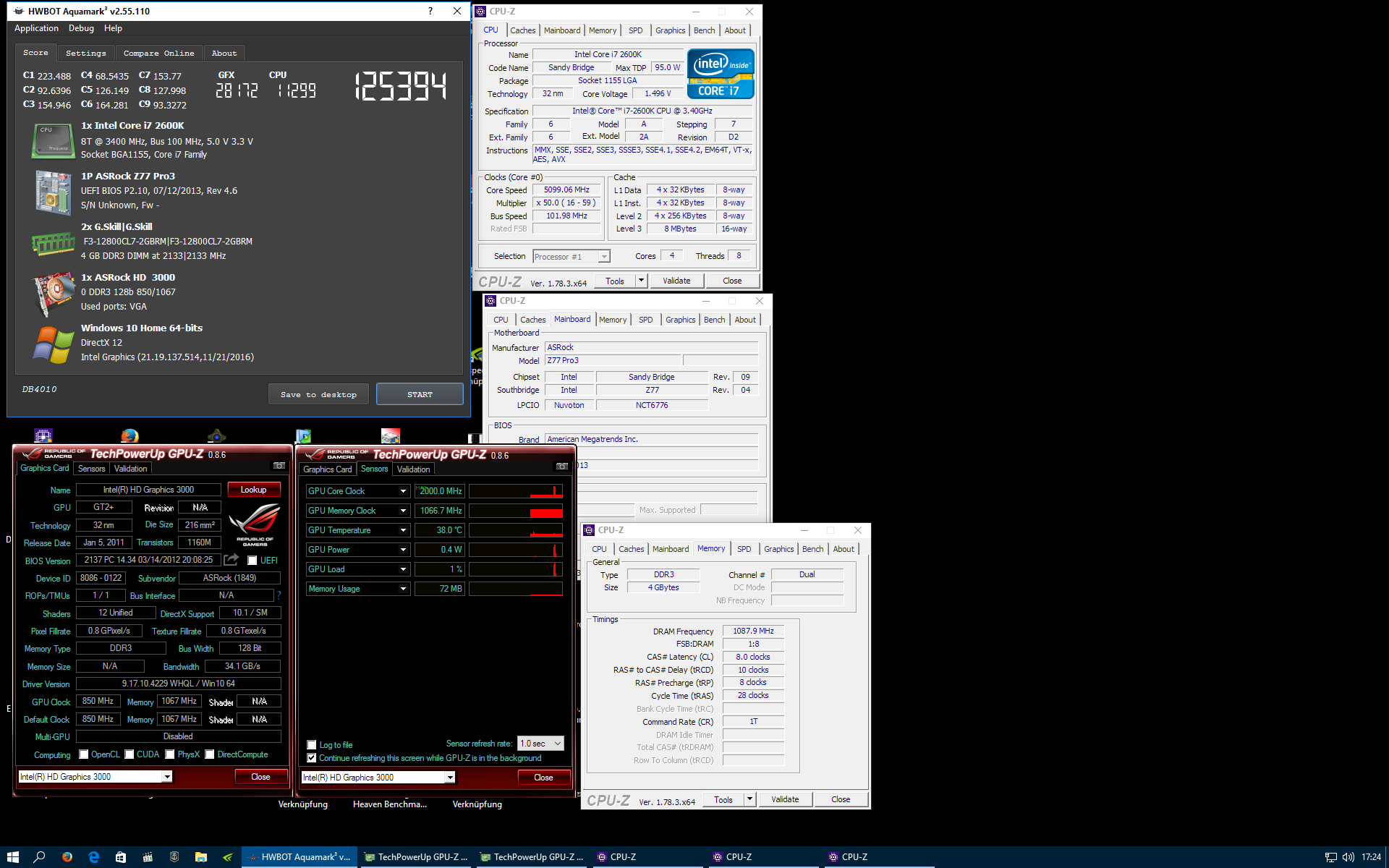Viewport: 1389px width, 868px height.
Task: Open NVIDIA app from the taskbar
Action: [228, 857]
